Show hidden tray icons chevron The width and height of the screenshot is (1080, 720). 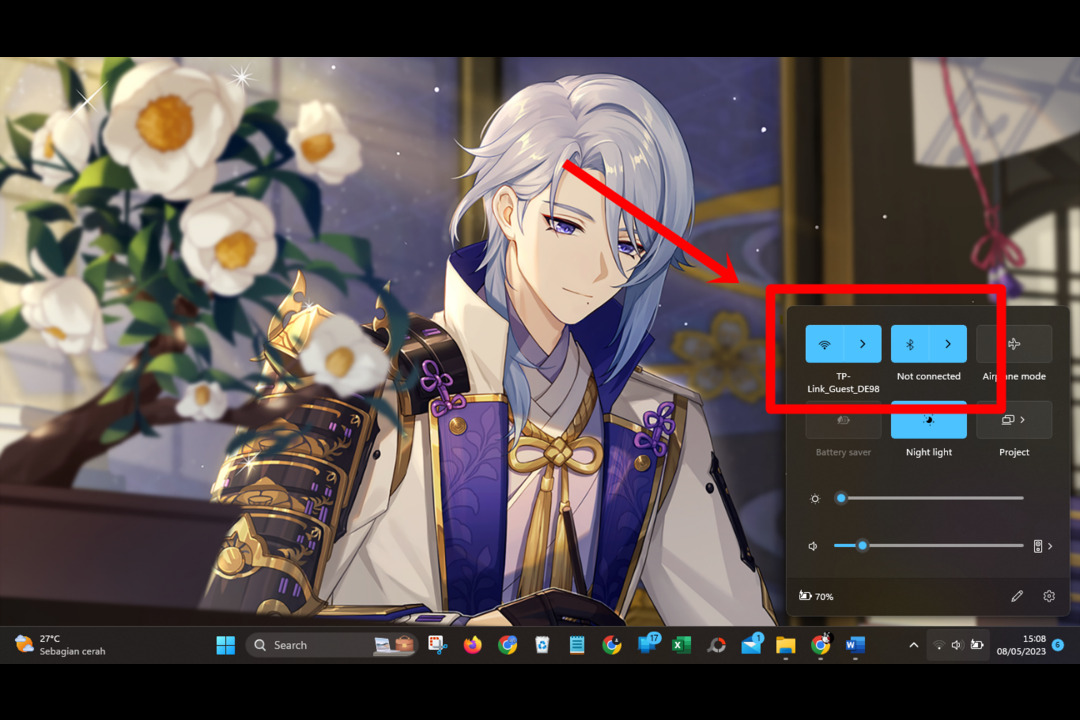[913, 645]
